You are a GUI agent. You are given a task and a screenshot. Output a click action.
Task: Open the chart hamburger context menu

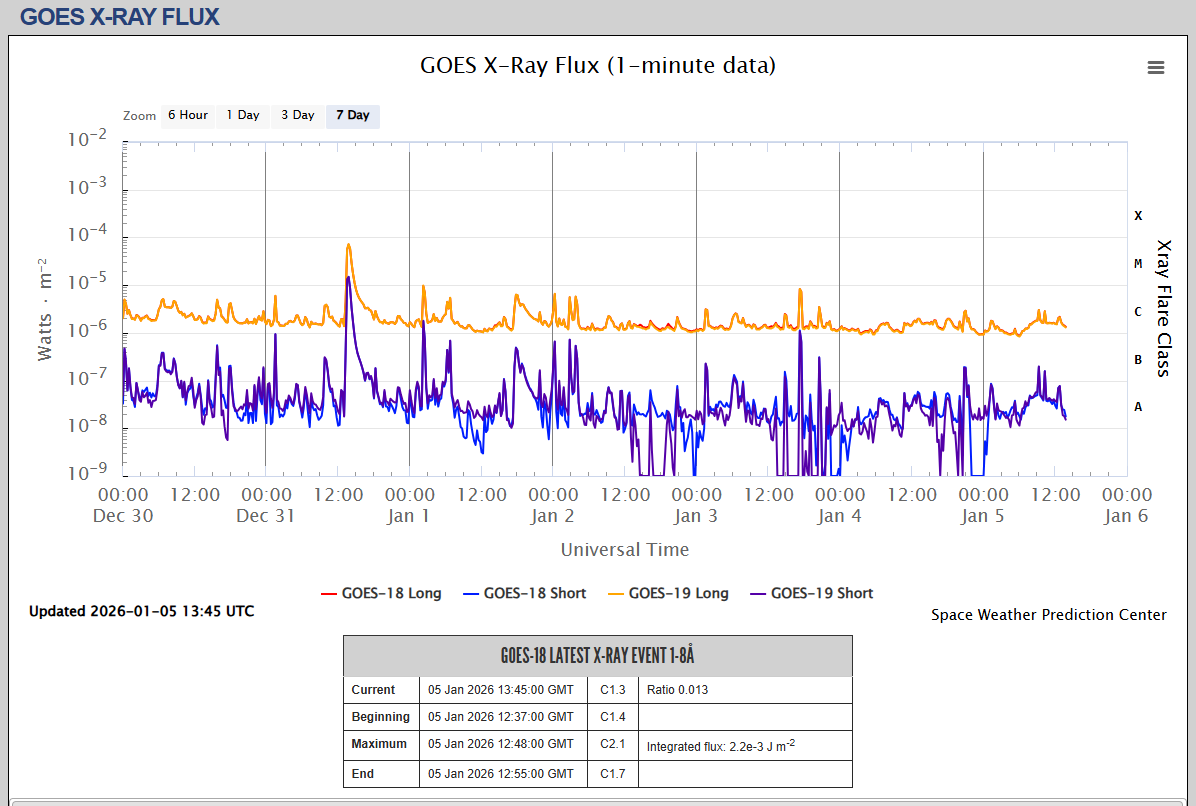1155,67
